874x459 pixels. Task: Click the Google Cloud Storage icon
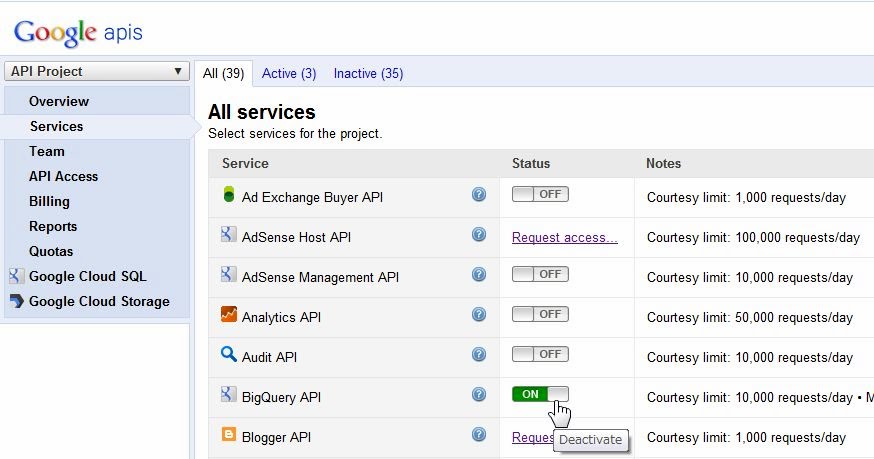(x=16, y=301)
